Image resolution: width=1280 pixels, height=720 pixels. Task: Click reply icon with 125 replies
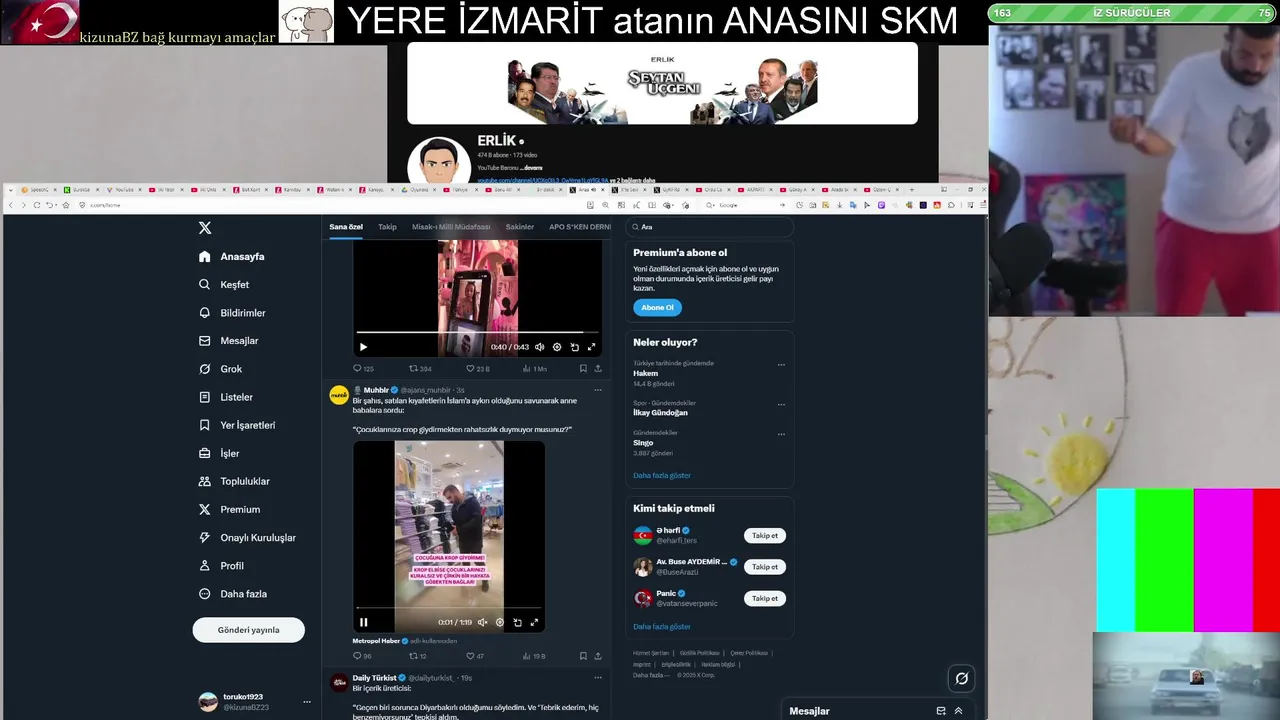click(x=357, y=369)
